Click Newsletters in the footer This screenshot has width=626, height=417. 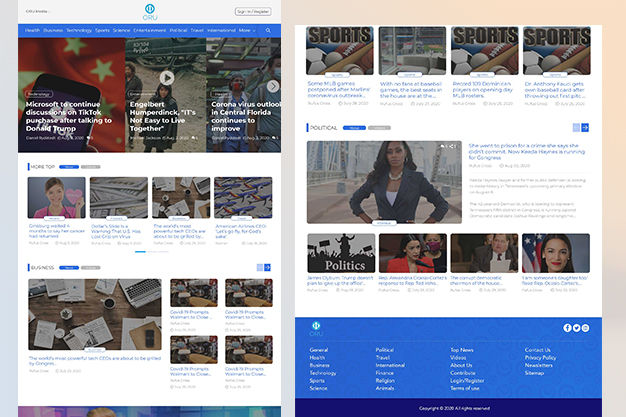[539, 365]
